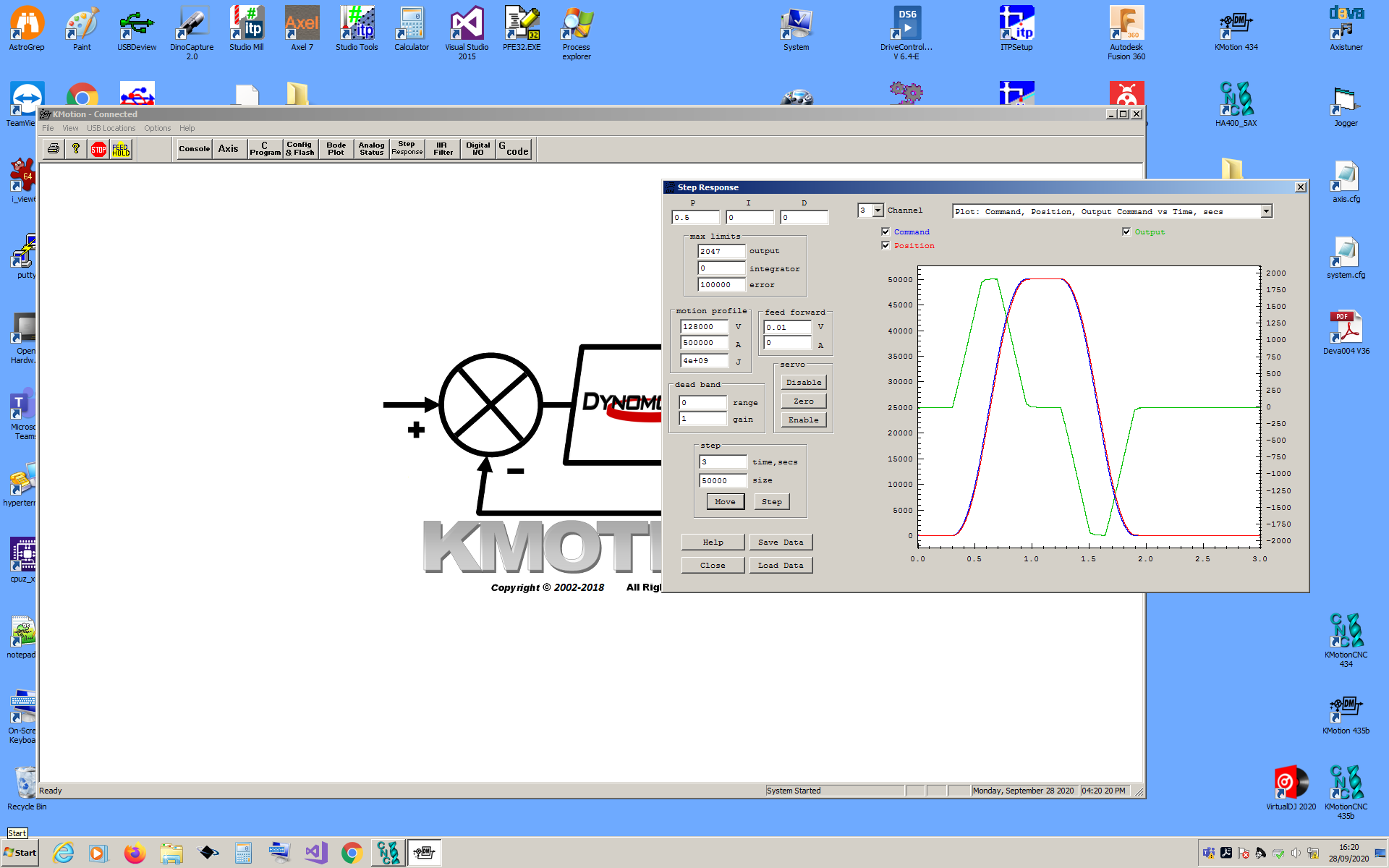Open the USB Locations menu
Viewport: 1389px width, 868px height.
[111, 128]
